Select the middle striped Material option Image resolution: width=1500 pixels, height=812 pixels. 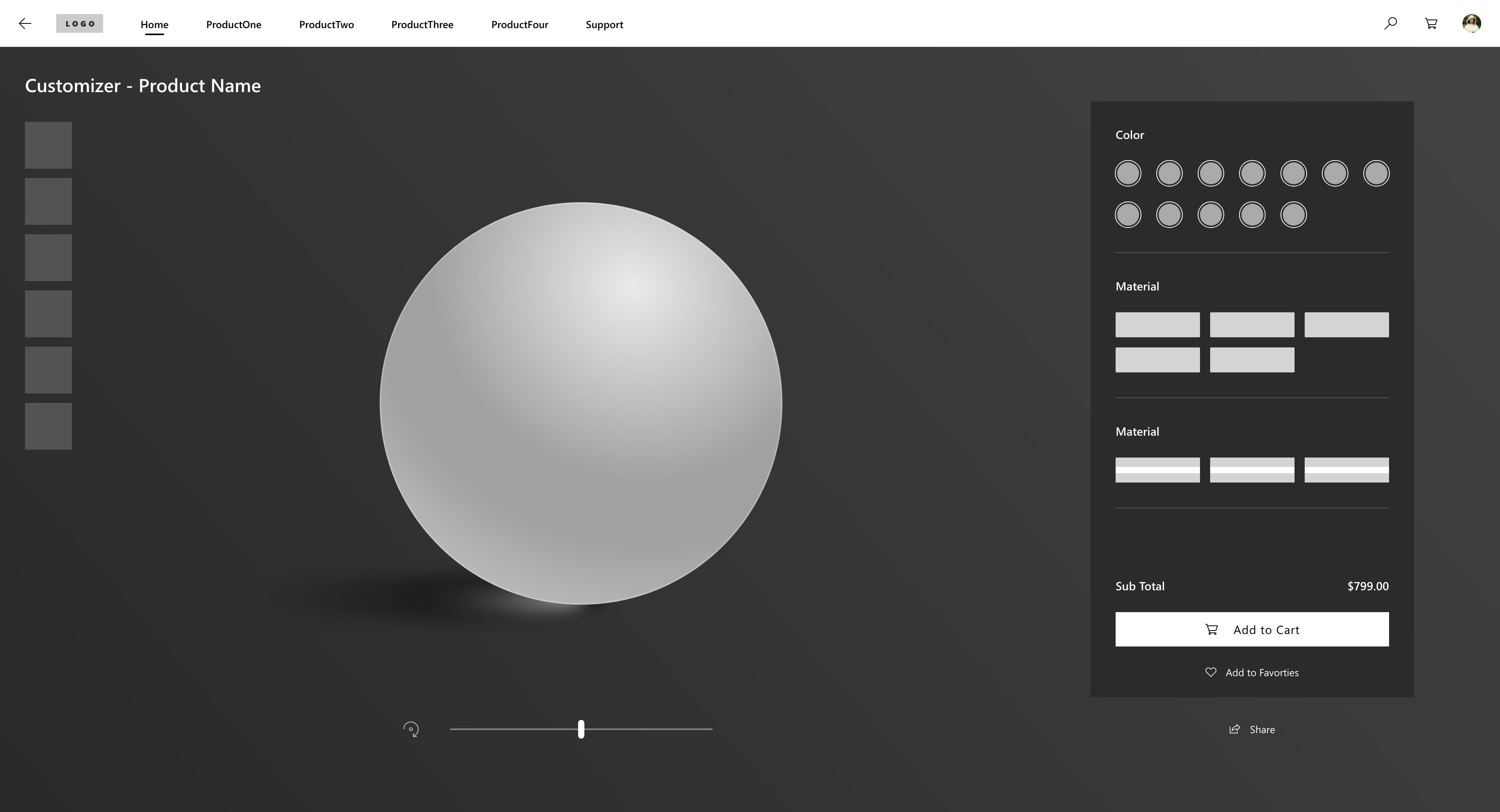[1252, 470]
